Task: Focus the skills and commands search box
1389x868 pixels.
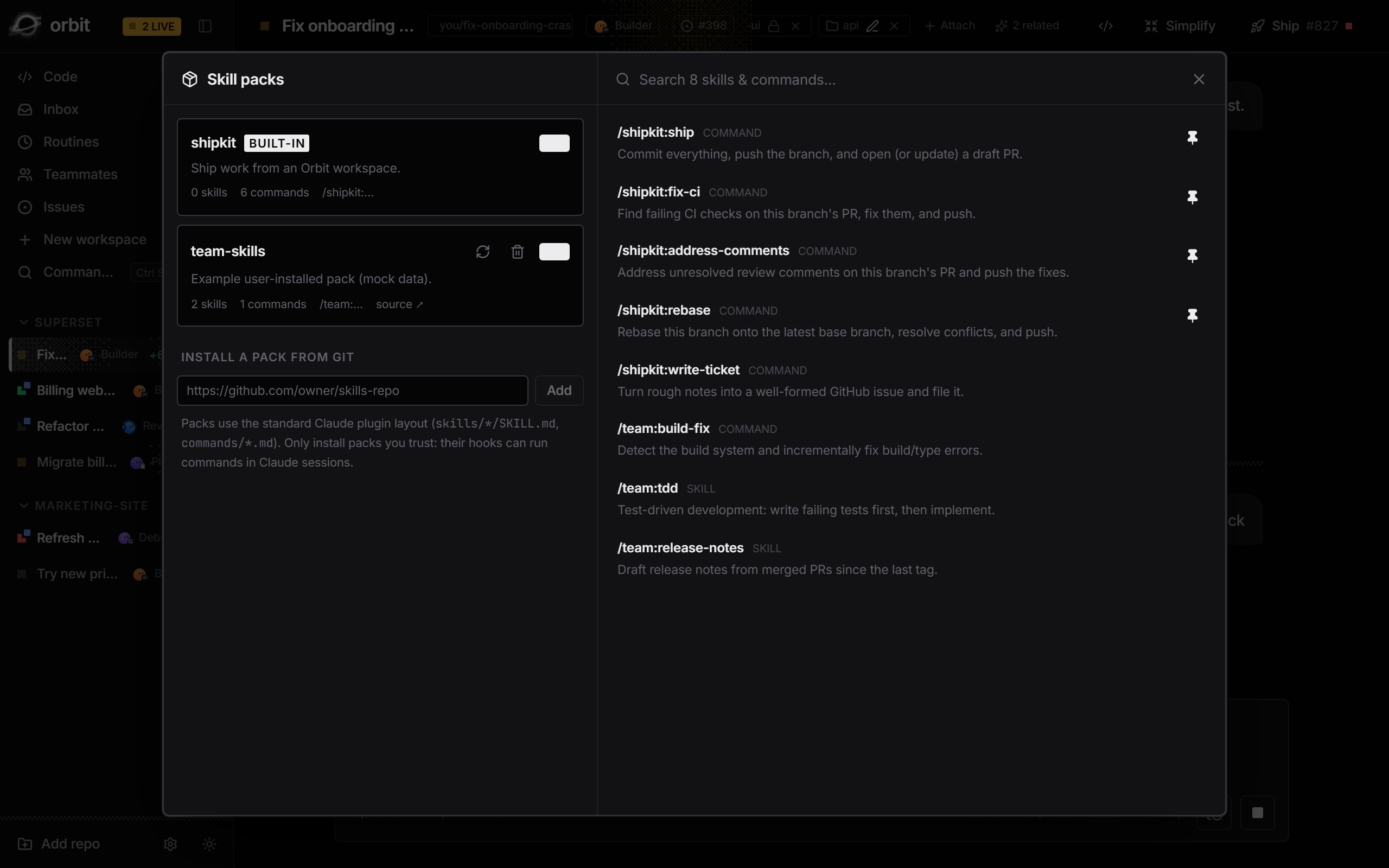Action: [x=899, y=80]
